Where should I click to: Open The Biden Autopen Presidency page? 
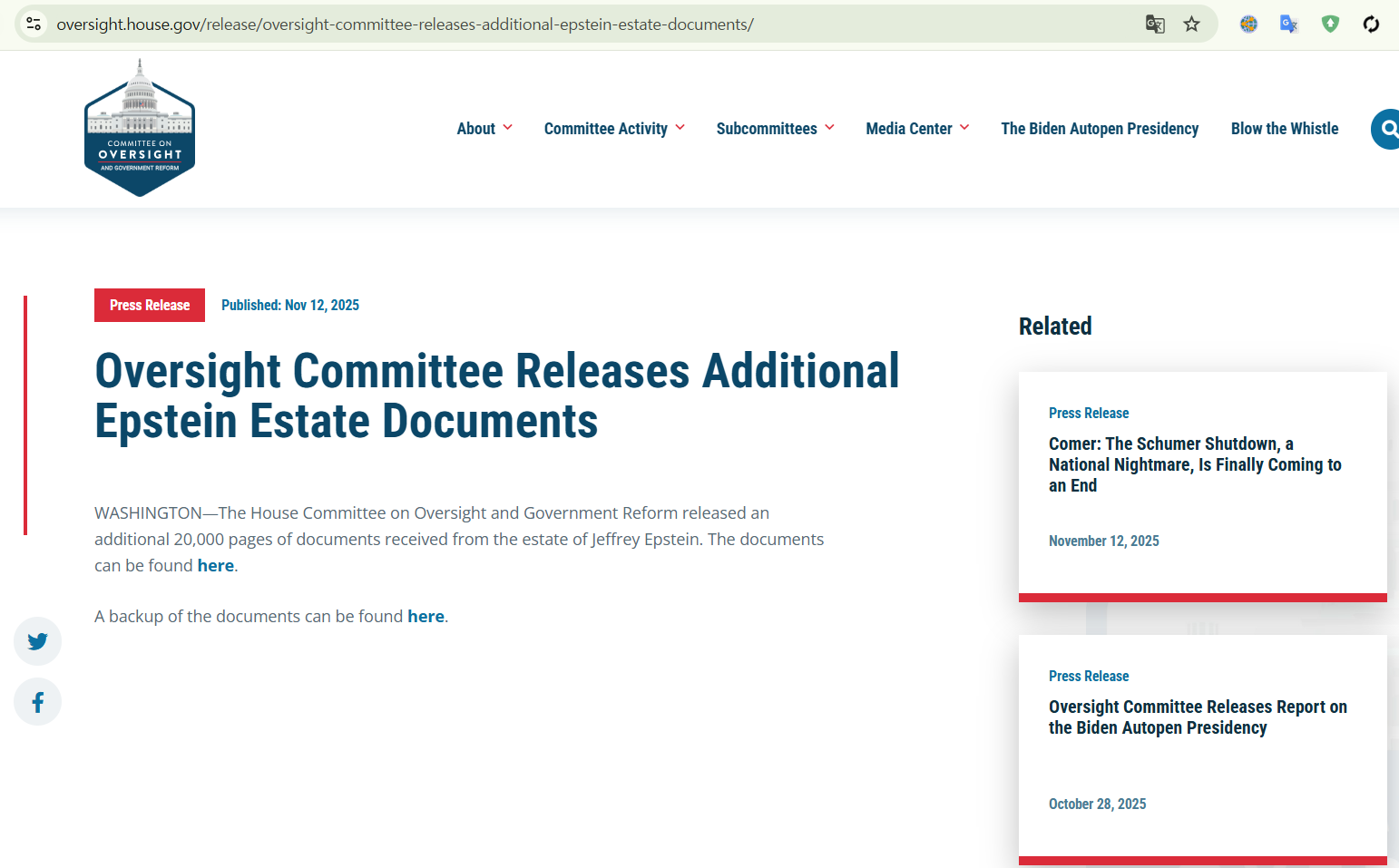click(x=1100, y=129)
